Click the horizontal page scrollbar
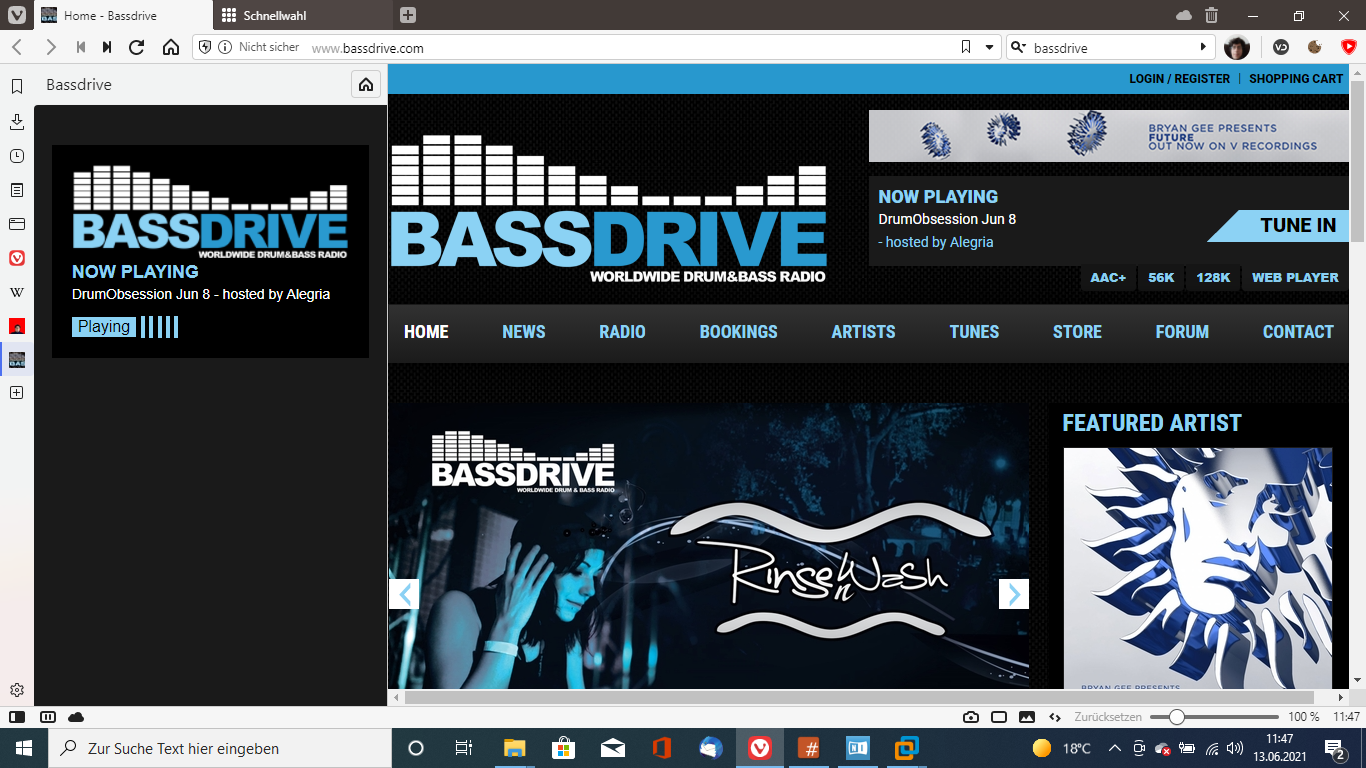 pyautogui.click(x=859, y=697)
